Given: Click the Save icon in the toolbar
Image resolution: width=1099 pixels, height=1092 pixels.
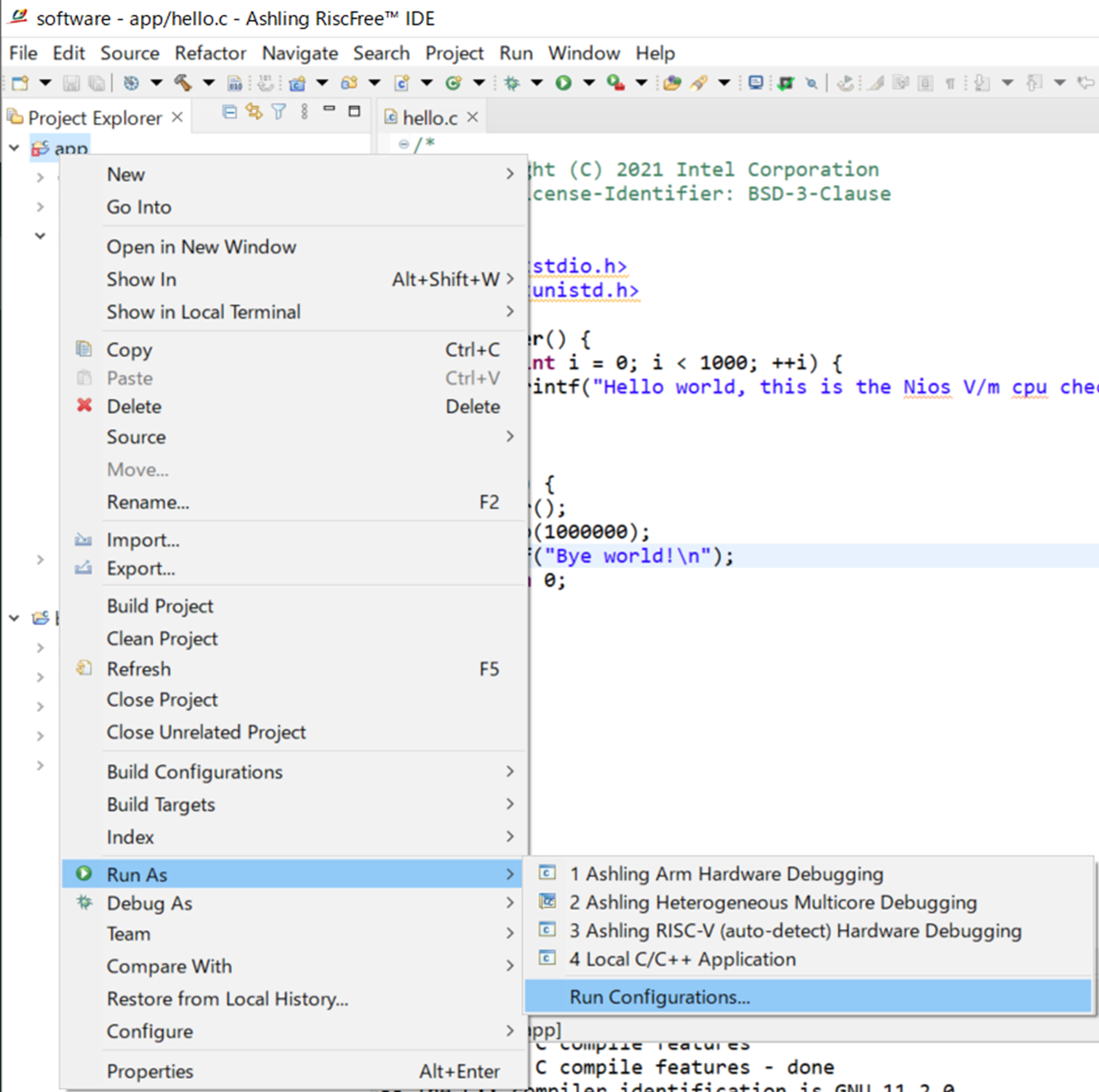Looking at the screenshot, I should 70,83.
